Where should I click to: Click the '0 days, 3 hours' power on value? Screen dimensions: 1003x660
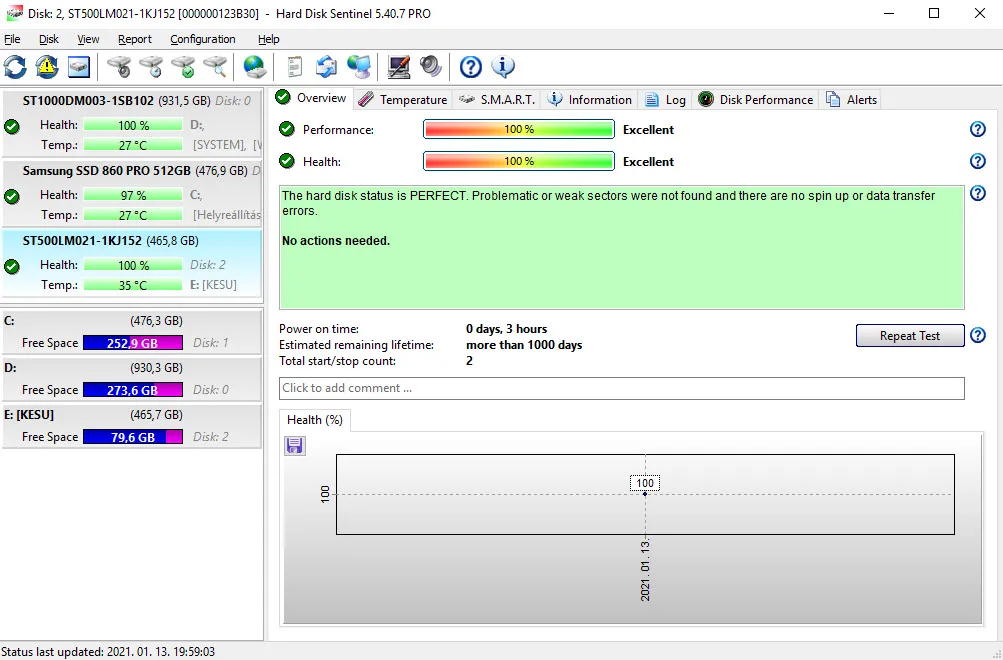(507, 329)
